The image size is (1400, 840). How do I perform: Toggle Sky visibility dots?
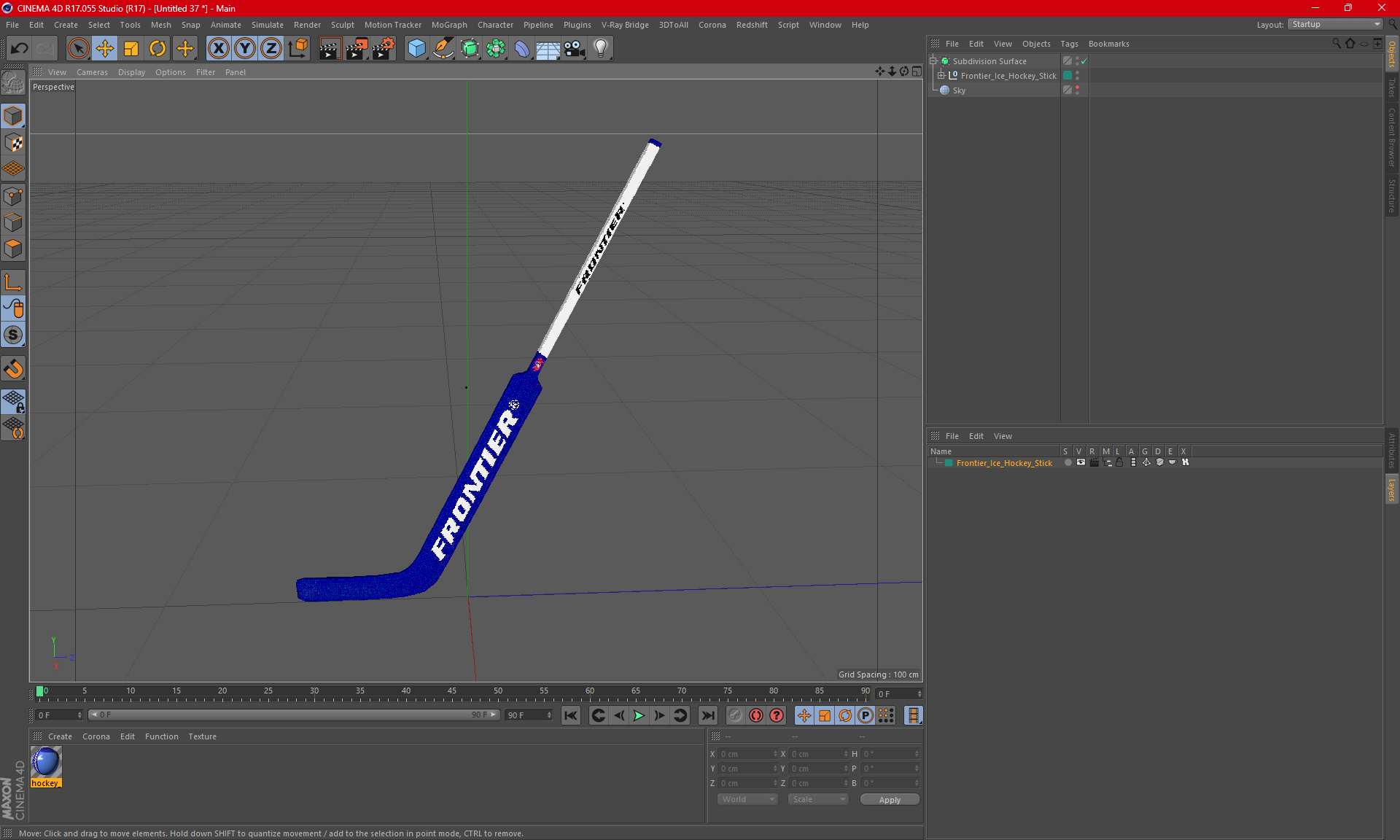coord(1077,90)
